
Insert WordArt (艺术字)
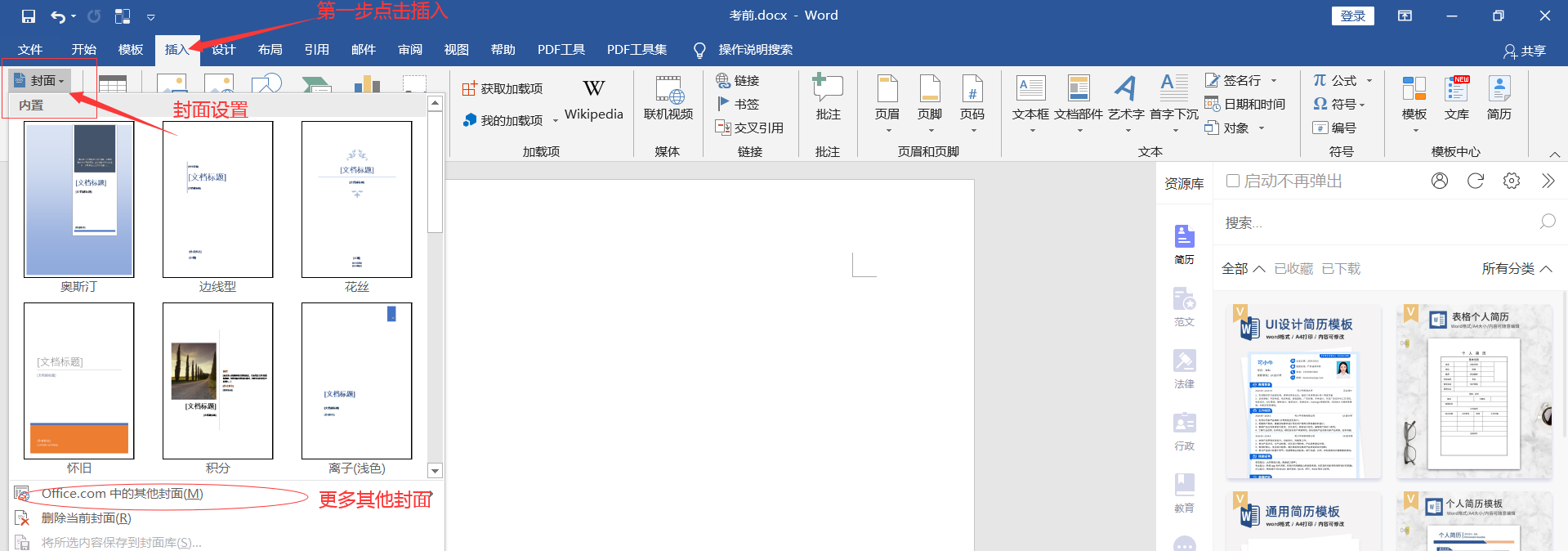click(1126, 104)
